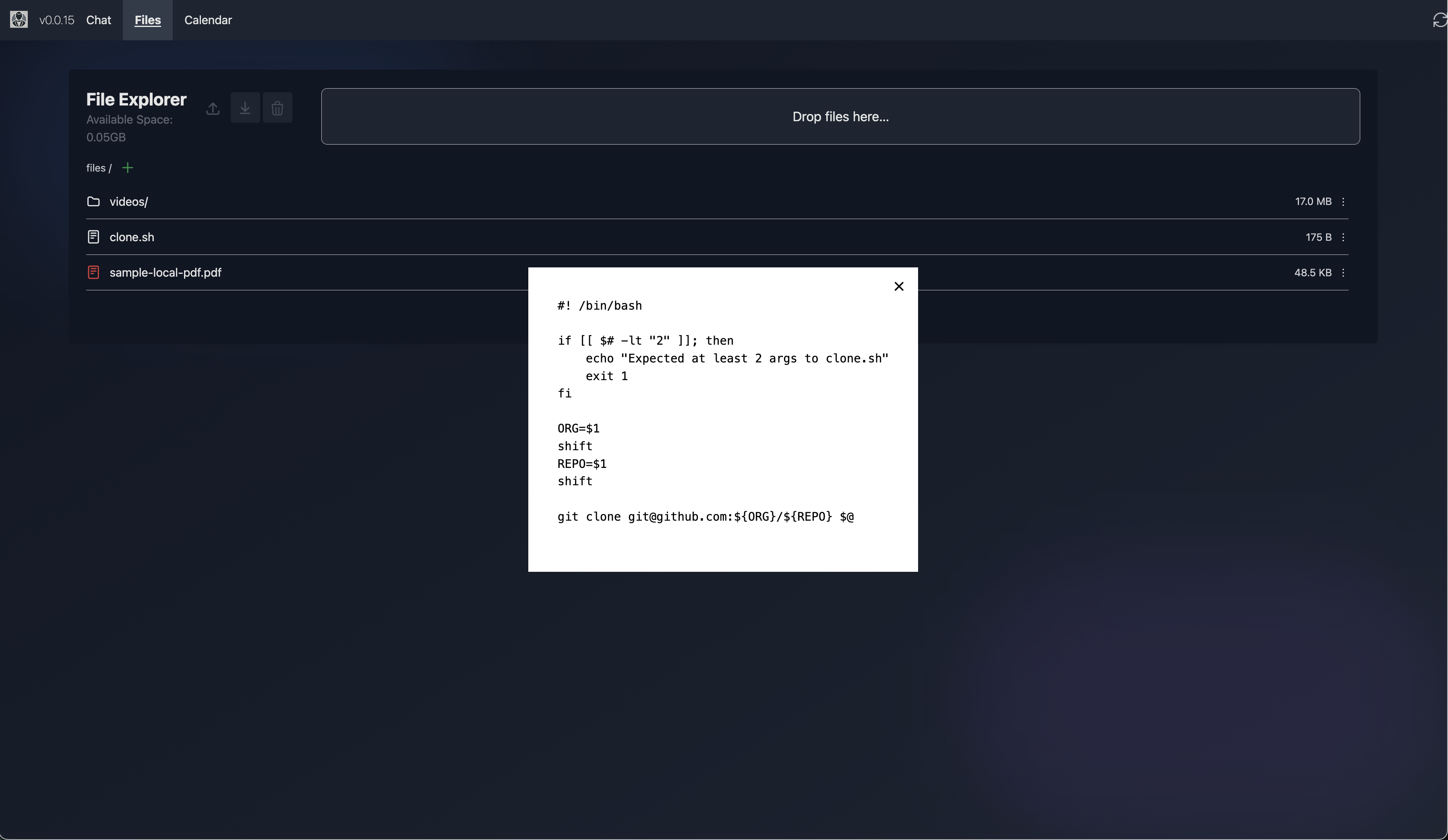Open the options menu for sample-local-pdf.pdf

1343,272
